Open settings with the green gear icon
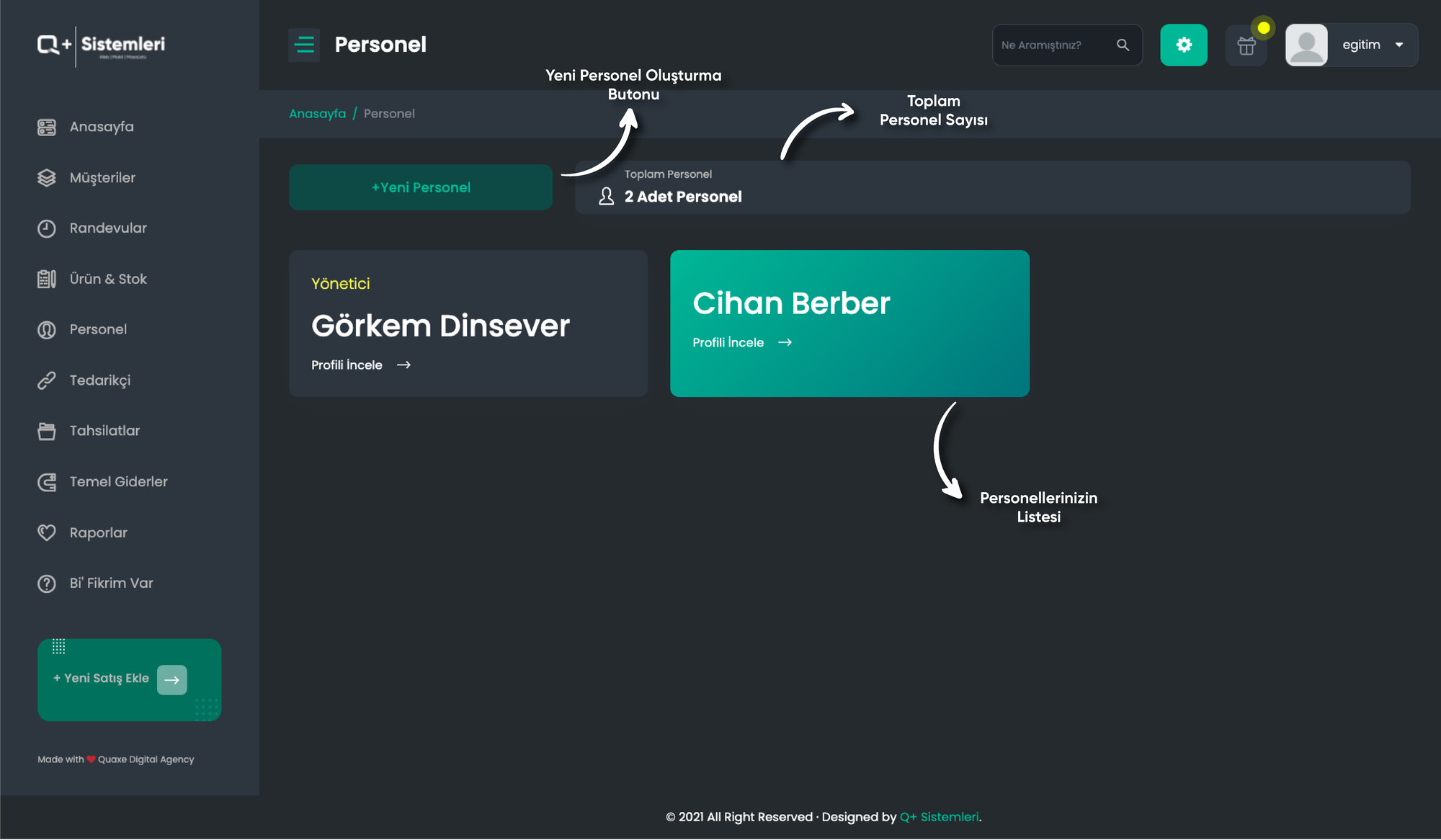 tap(1183, 45)
